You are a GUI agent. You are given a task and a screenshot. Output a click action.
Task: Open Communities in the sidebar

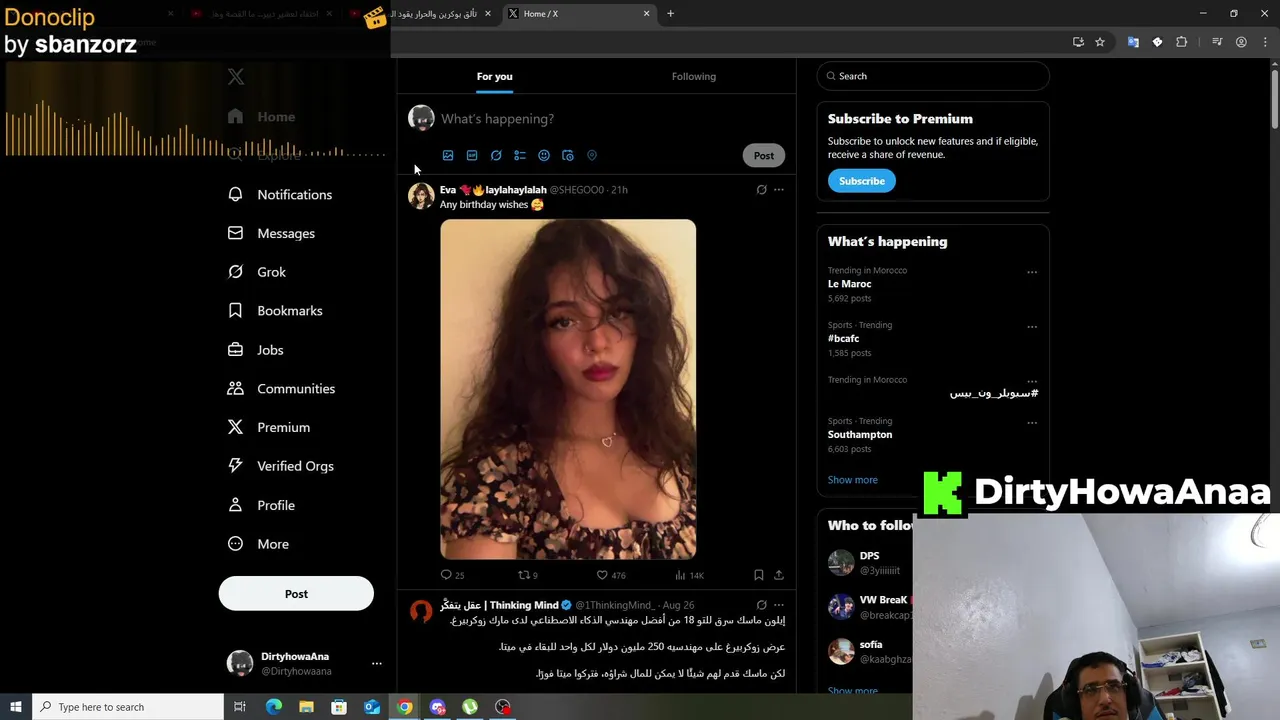tap(281, 389)
